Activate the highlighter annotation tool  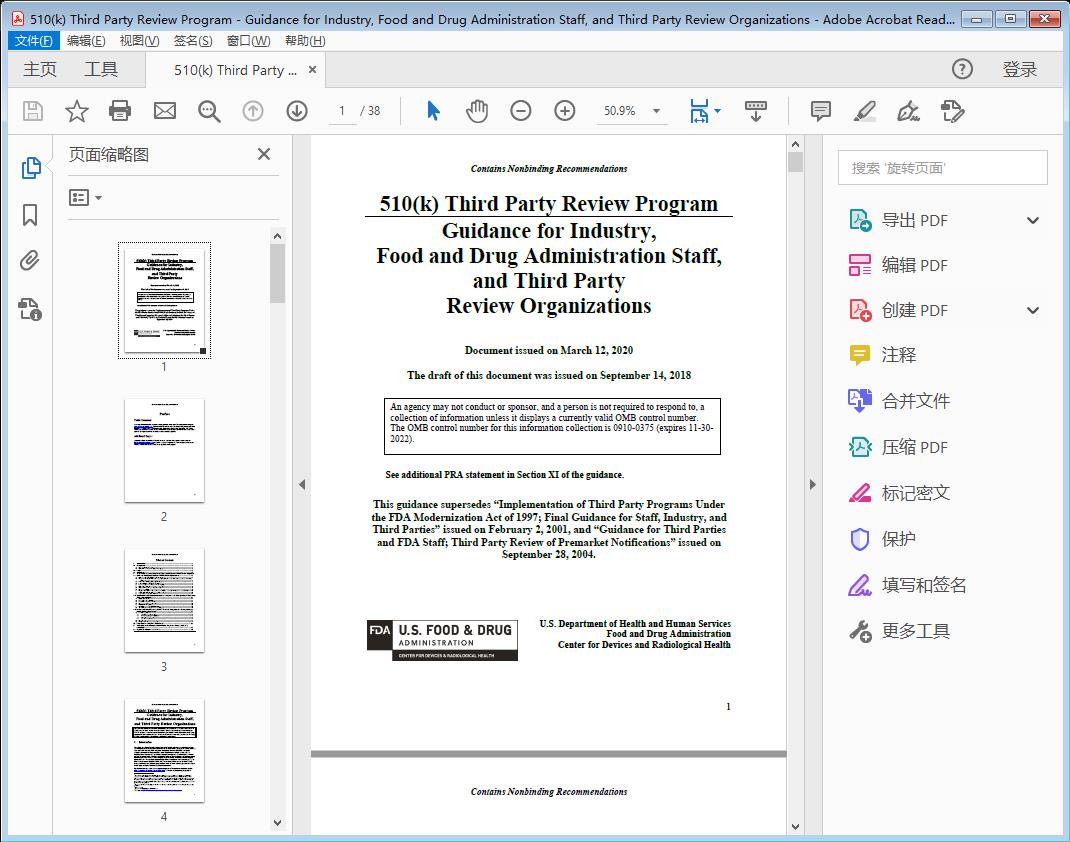tap(864, 111)
